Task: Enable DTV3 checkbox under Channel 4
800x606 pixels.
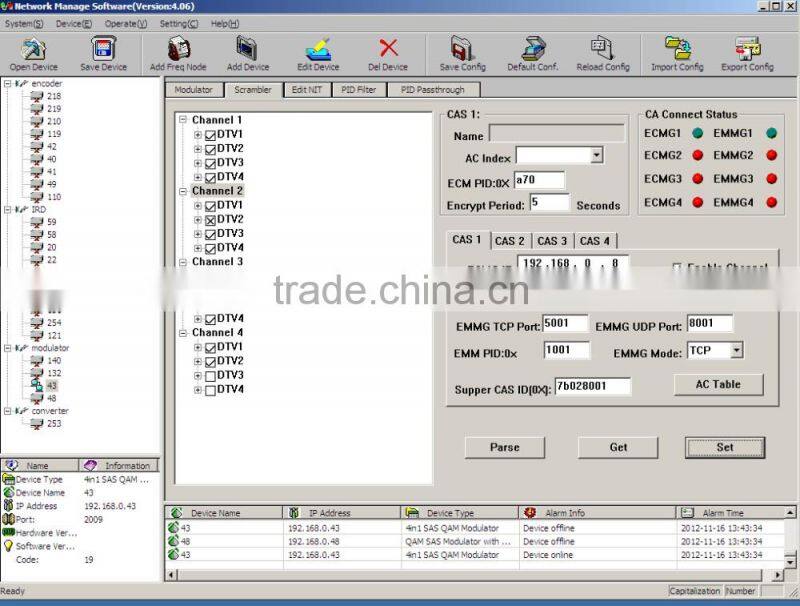Action: (x=211, y=376)
